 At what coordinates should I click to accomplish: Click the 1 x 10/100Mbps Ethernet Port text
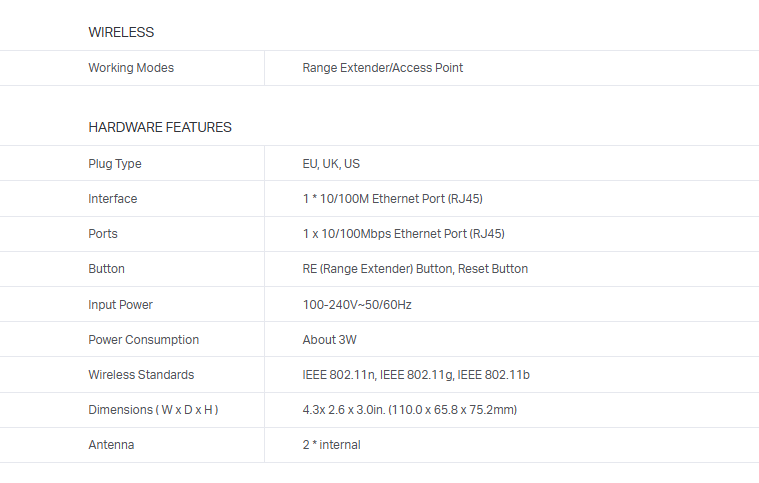pyautogui.click(x=403, y=234)
